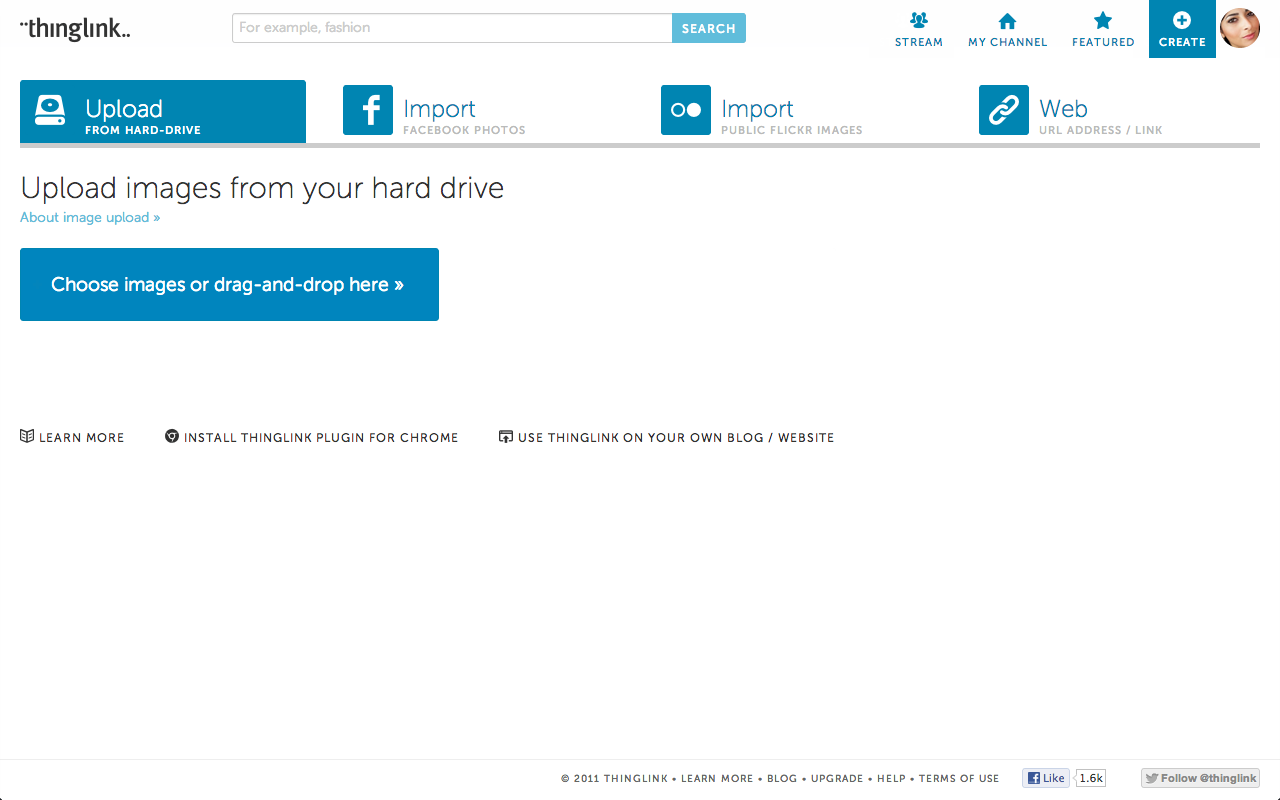Open footer LEARN MORE link
Image resolution: width=1280 pixels, height=800 pixels.
click(717, 778)
